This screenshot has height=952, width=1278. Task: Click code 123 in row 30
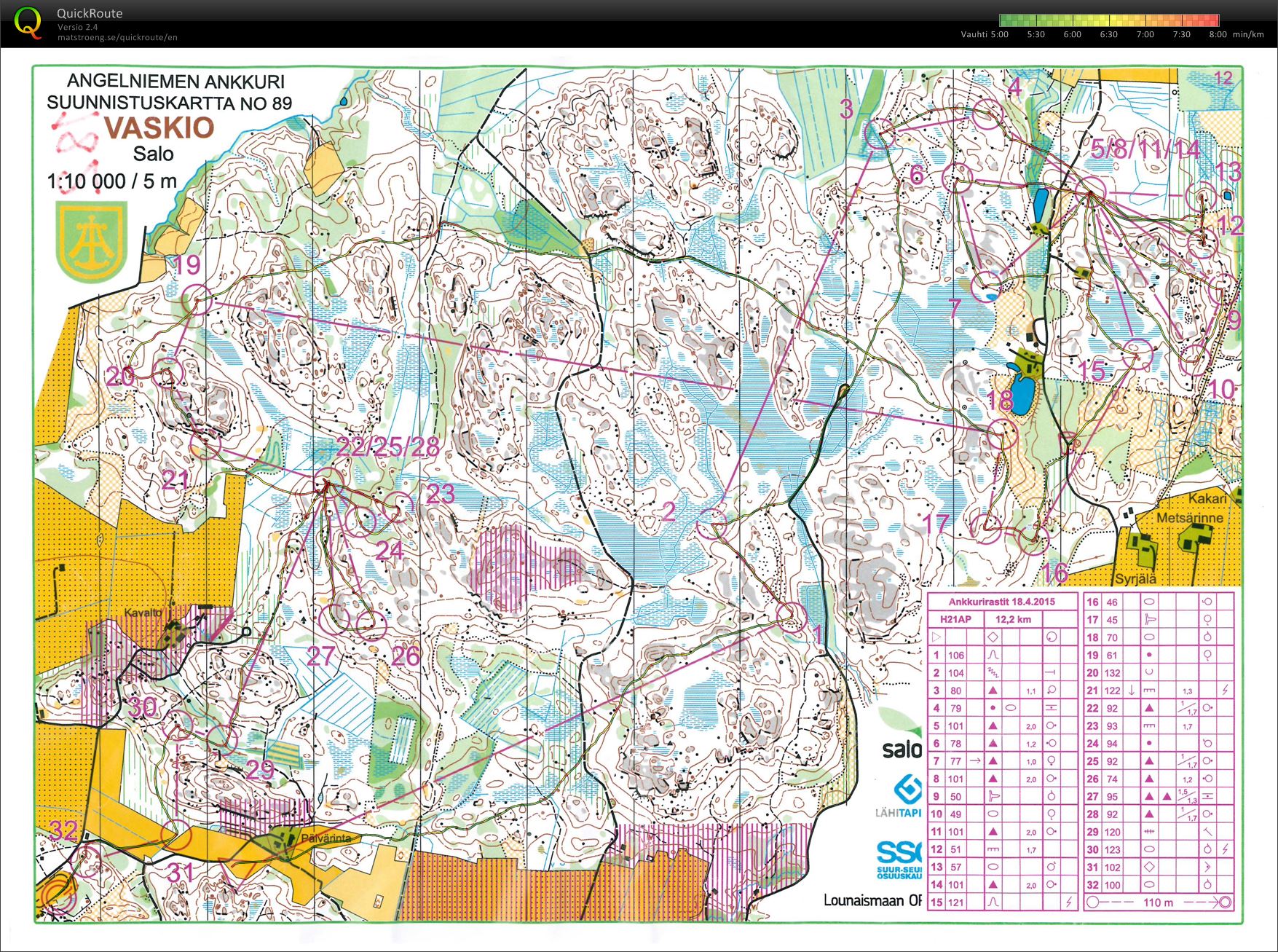[x=1113, y=849]
